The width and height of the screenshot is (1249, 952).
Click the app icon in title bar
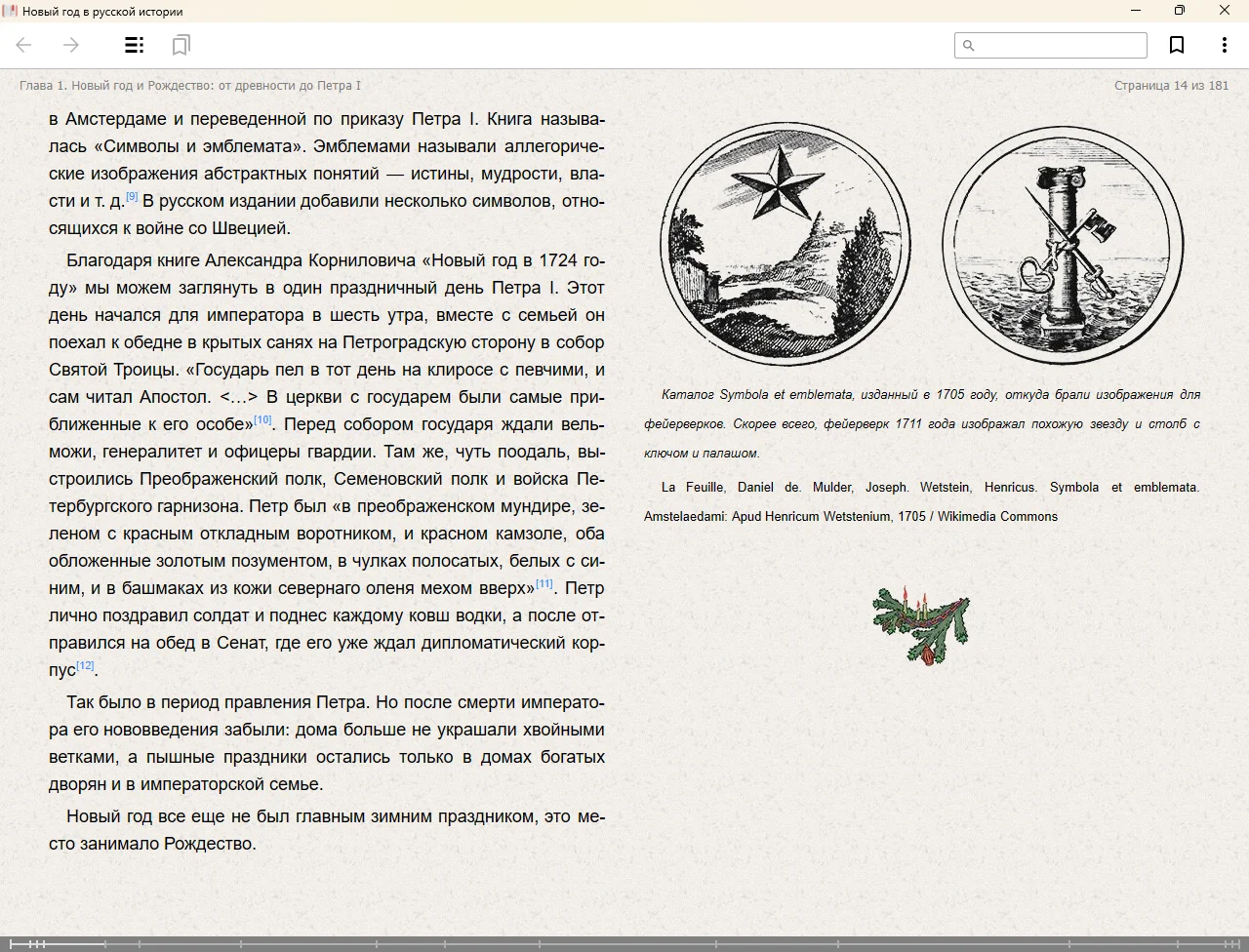pyautogui.click(x=11, y=11)
